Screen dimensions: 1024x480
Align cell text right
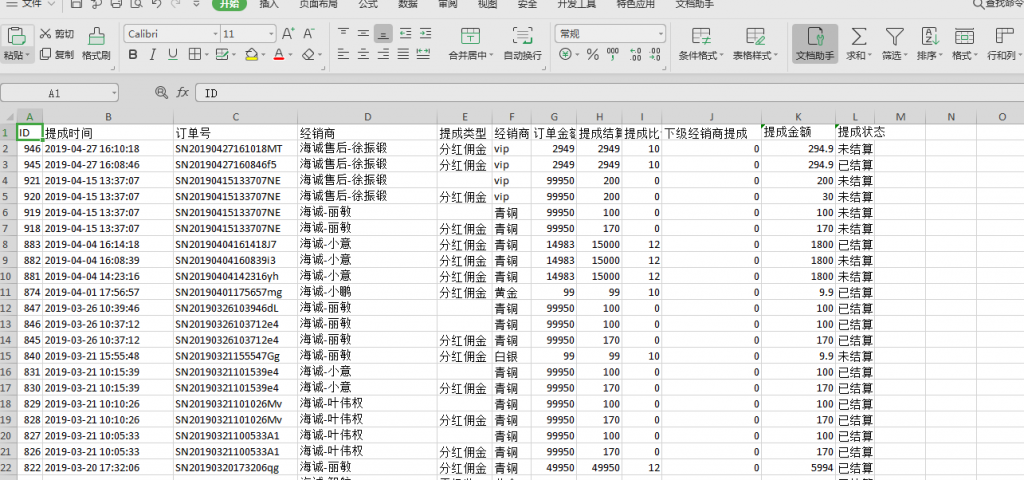point(383,54)
